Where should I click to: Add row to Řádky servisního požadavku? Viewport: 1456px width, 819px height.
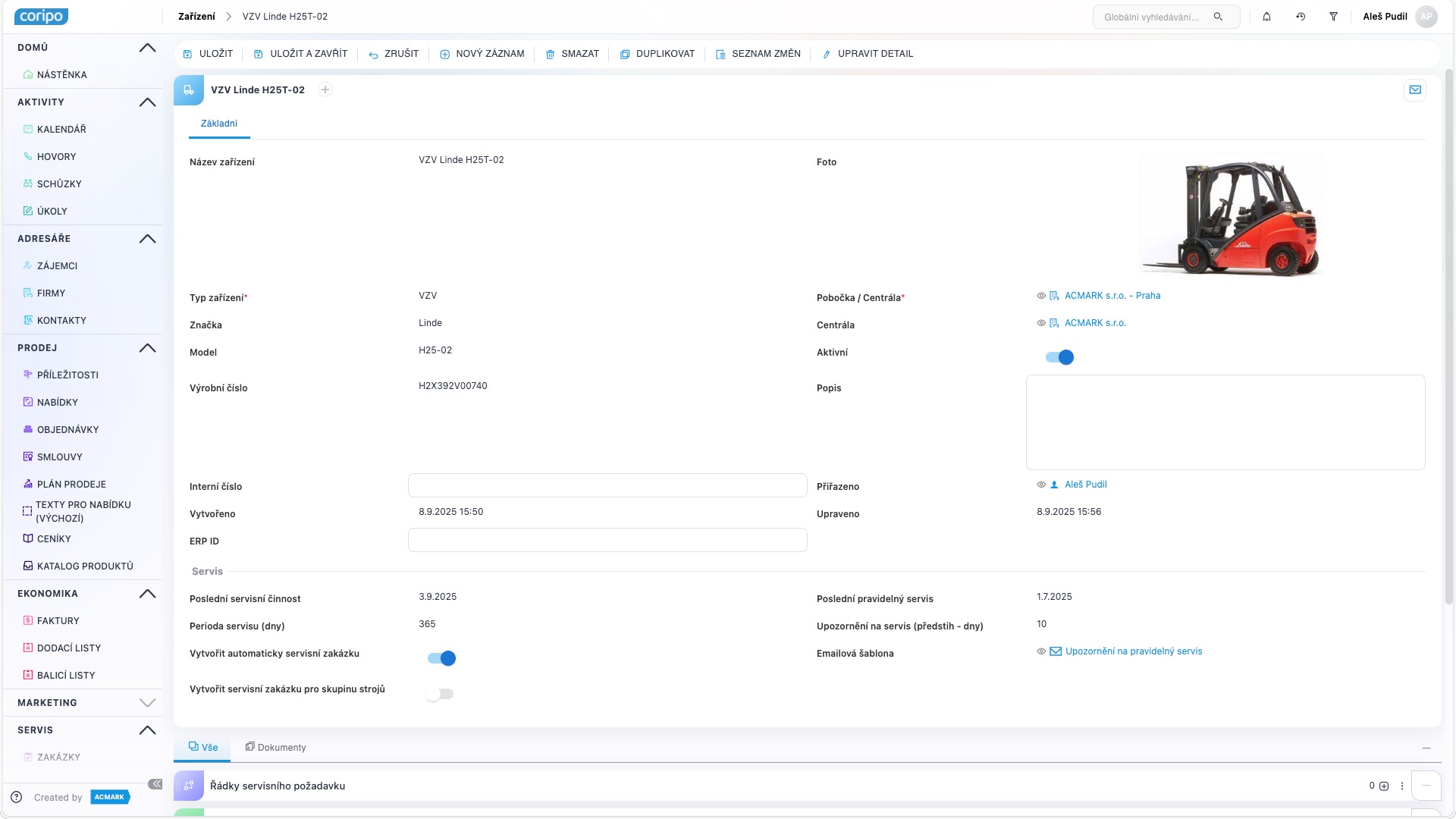tap(1384, 786)
